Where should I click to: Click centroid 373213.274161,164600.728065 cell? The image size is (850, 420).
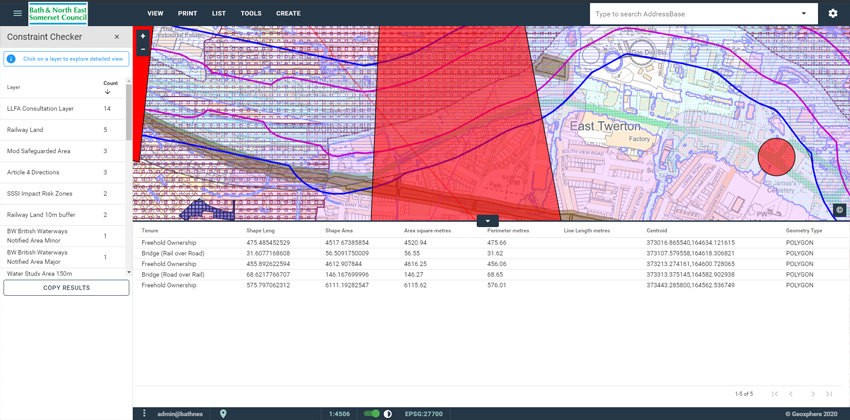tap(691, 264)
